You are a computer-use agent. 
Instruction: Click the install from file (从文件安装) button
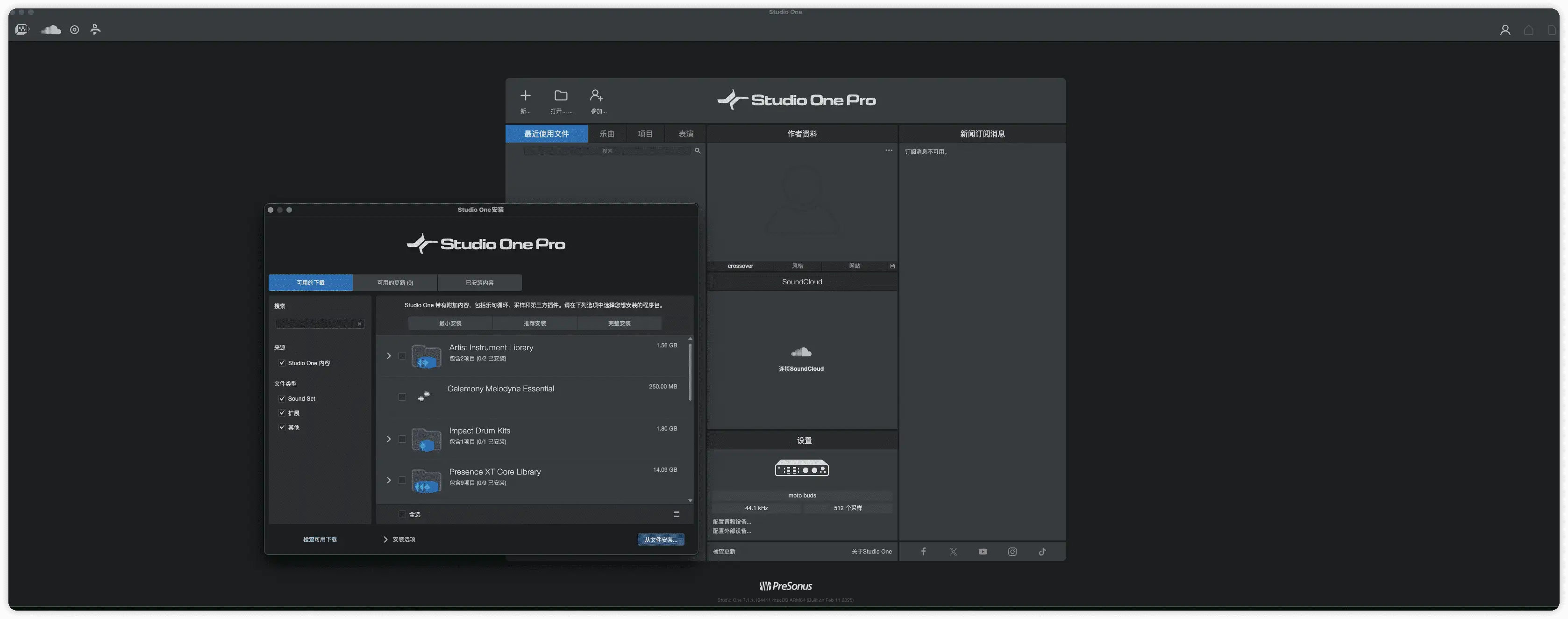pos(661,539)
